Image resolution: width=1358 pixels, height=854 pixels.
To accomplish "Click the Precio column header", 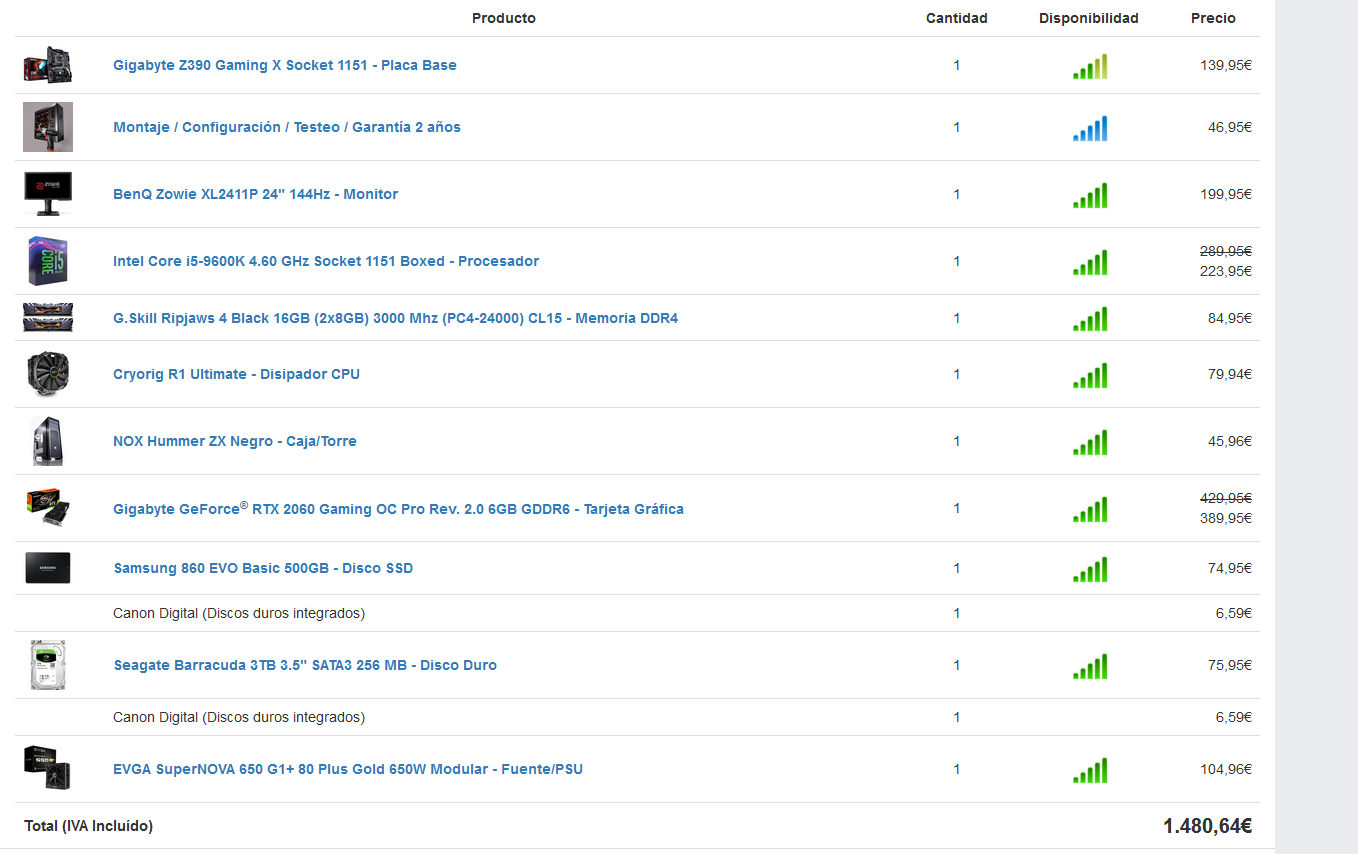I will tap(1213, 18).
